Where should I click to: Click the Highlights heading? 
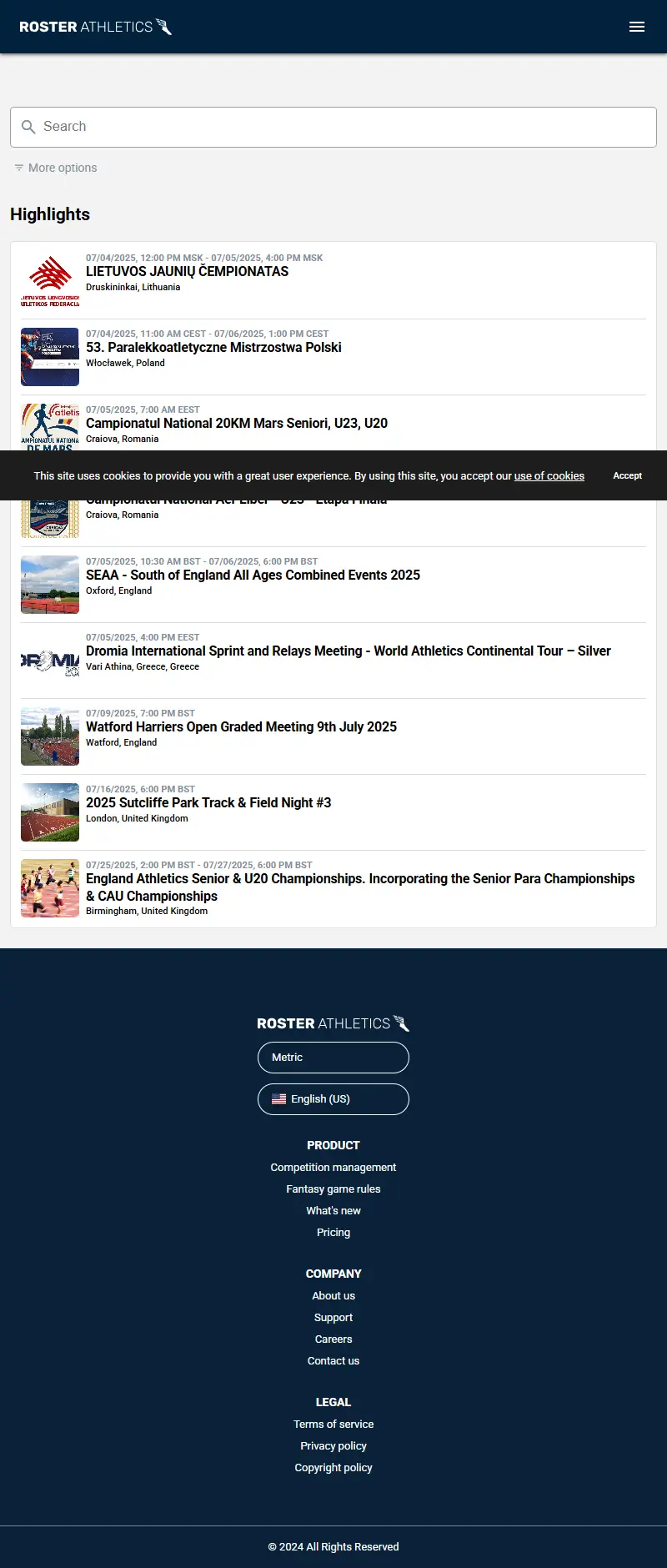[50, 214]
